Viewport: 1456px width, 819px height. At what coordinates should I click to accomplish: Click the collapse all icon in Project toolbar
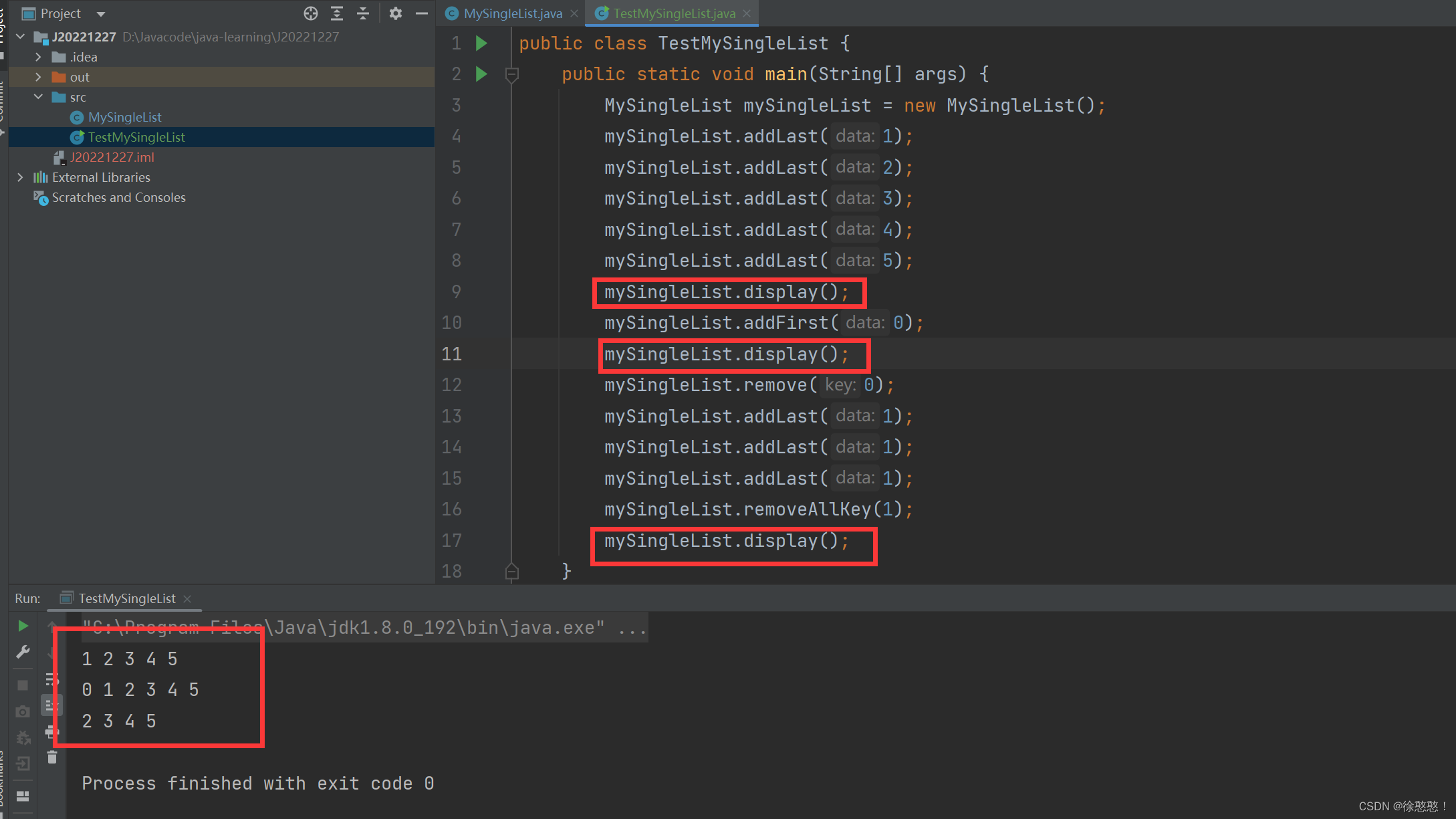[363, 13]
